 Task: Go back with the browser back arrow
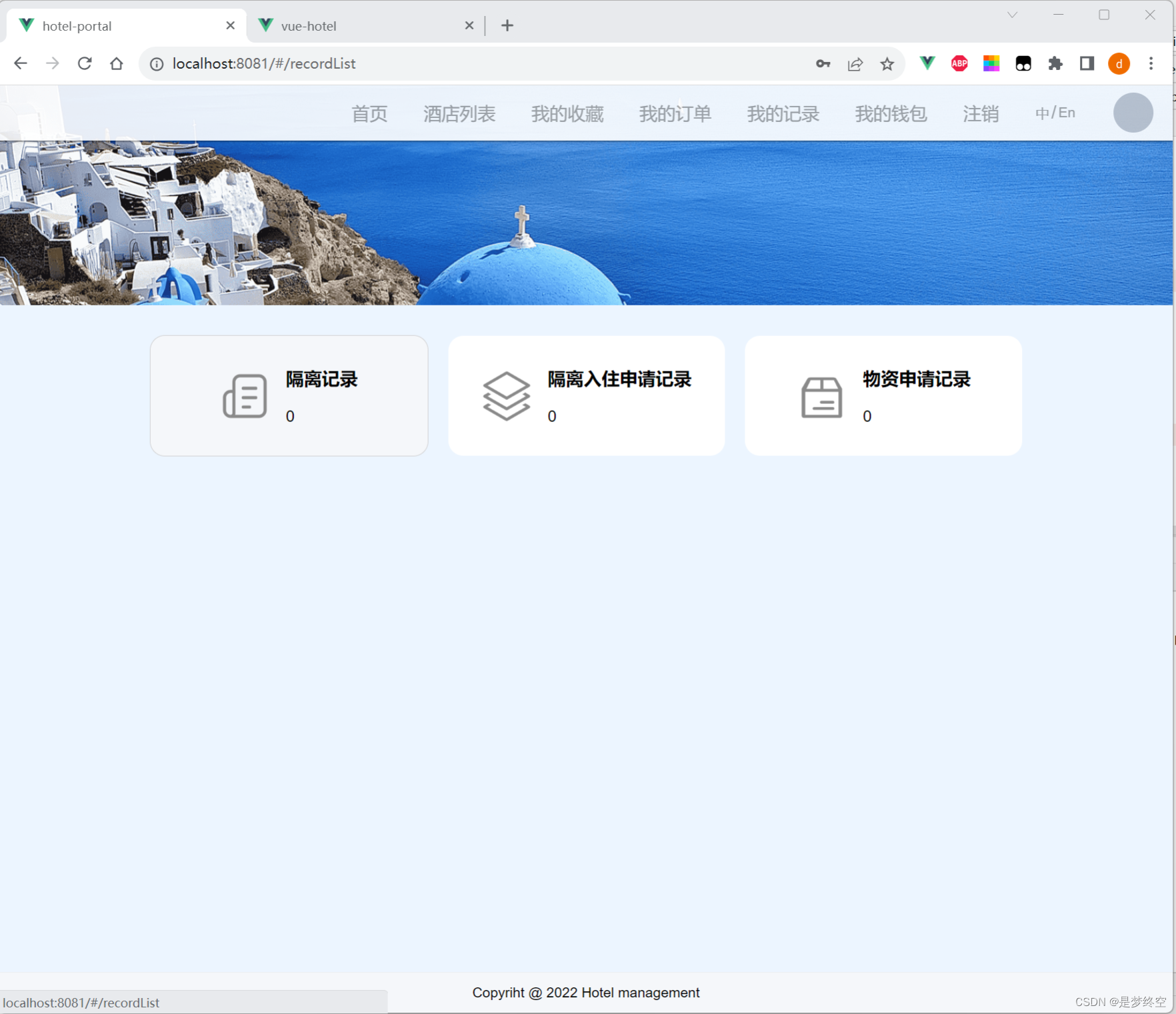click(x=21, y=63)
